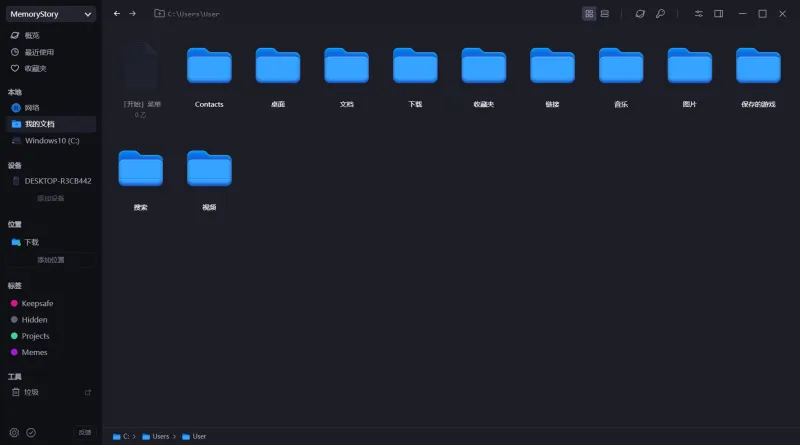Open settings gear at sidebar bottom
This screenshot has height=445, width=800.
(x=14, y=432)
